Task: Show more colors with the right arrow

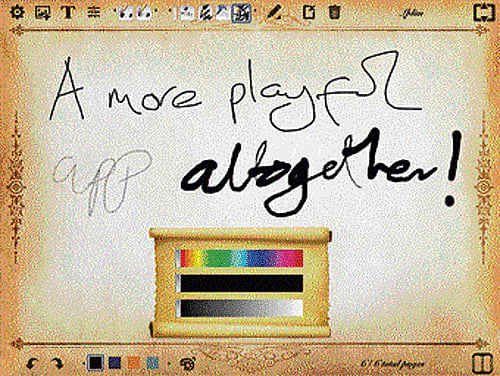Action: [x=169, y=363]
